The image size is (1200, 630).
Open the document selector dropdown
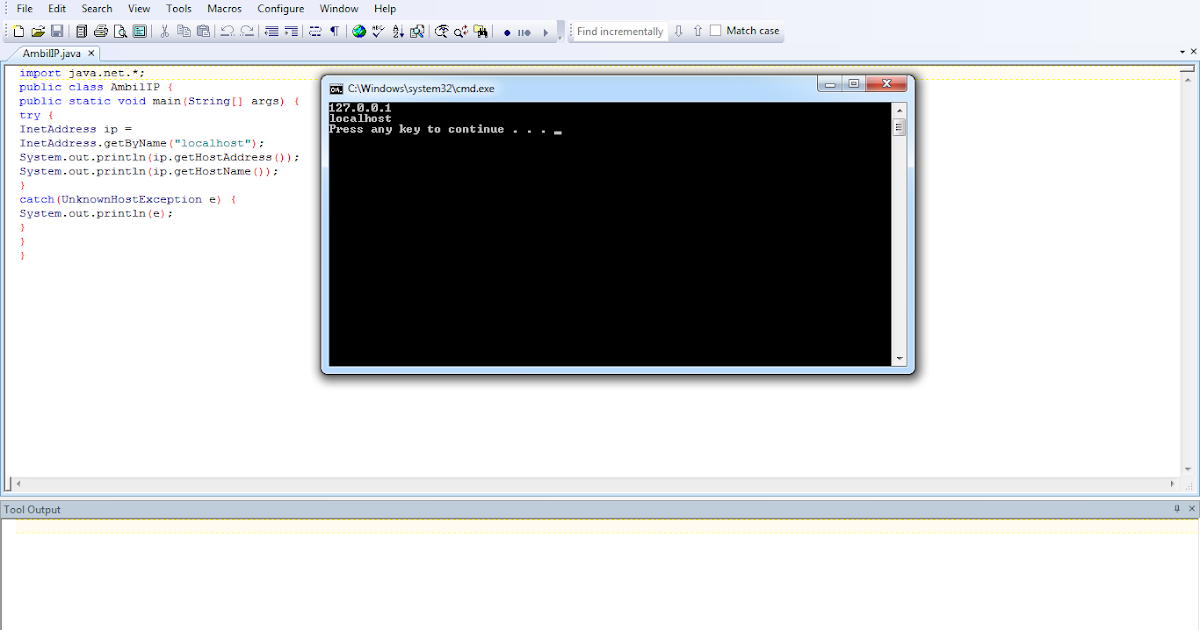(1184, 50)
